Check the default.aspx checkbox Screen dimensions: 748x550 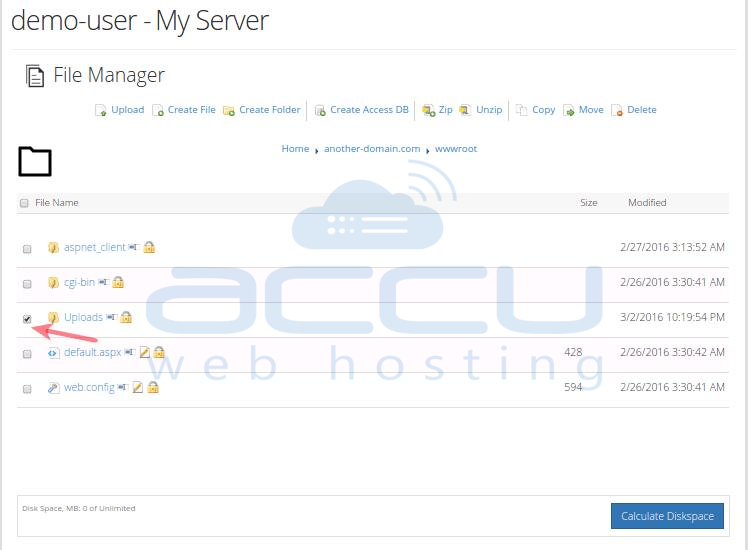[27, 354]
